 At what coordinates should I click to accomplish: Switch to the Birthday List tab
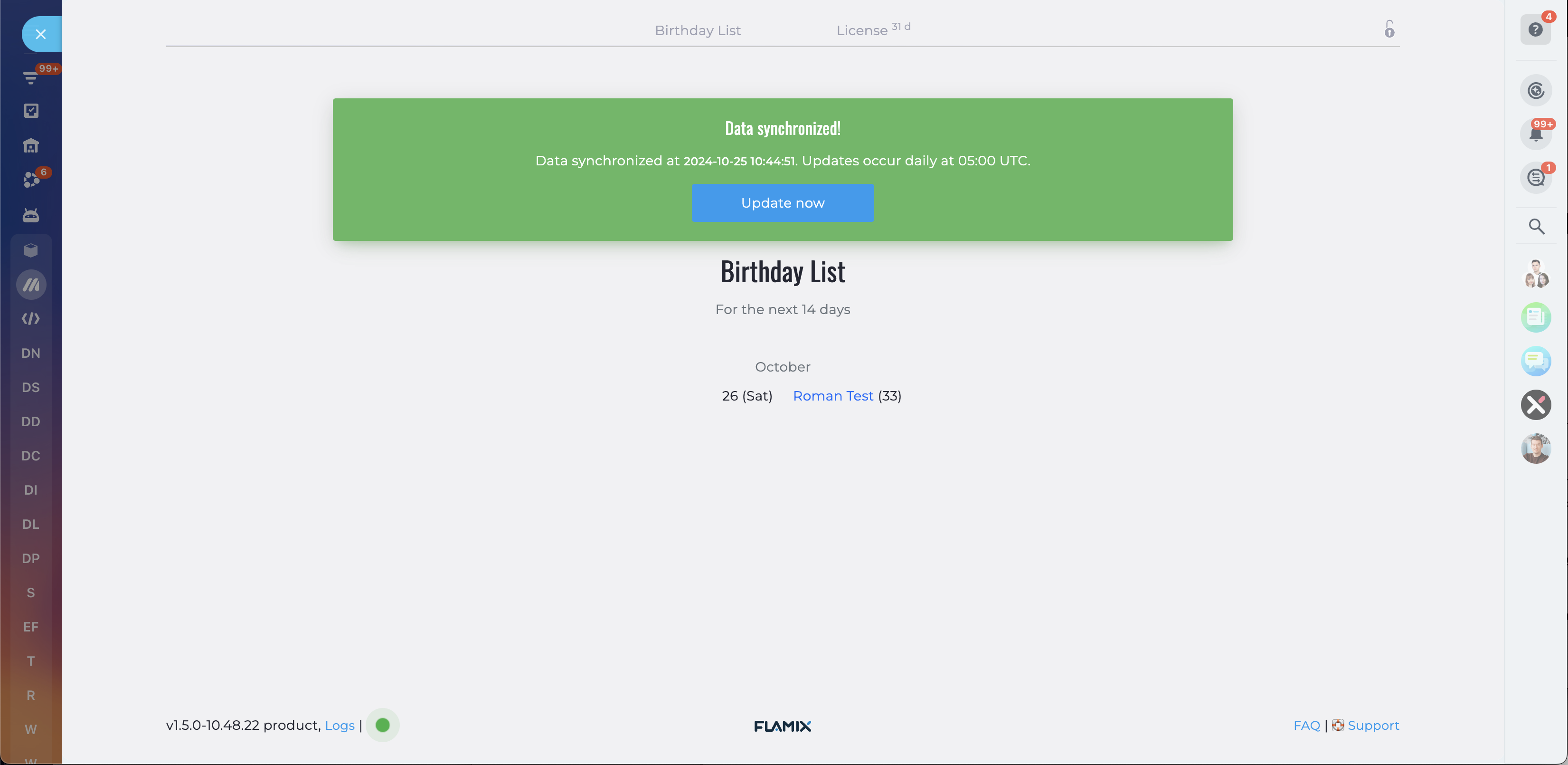[x=698, y=30]
